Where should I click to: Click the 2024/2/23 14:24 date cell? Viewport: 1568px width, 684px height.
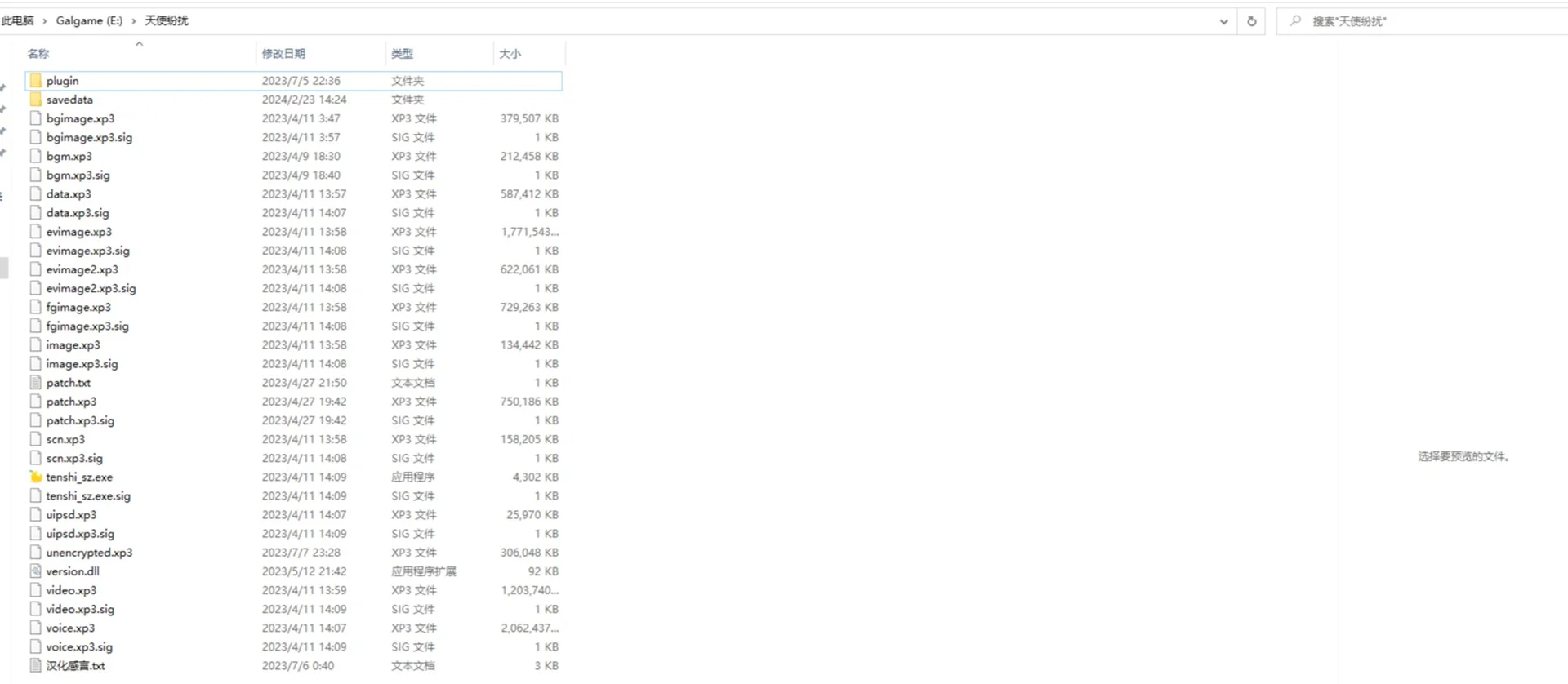point(304,99)
